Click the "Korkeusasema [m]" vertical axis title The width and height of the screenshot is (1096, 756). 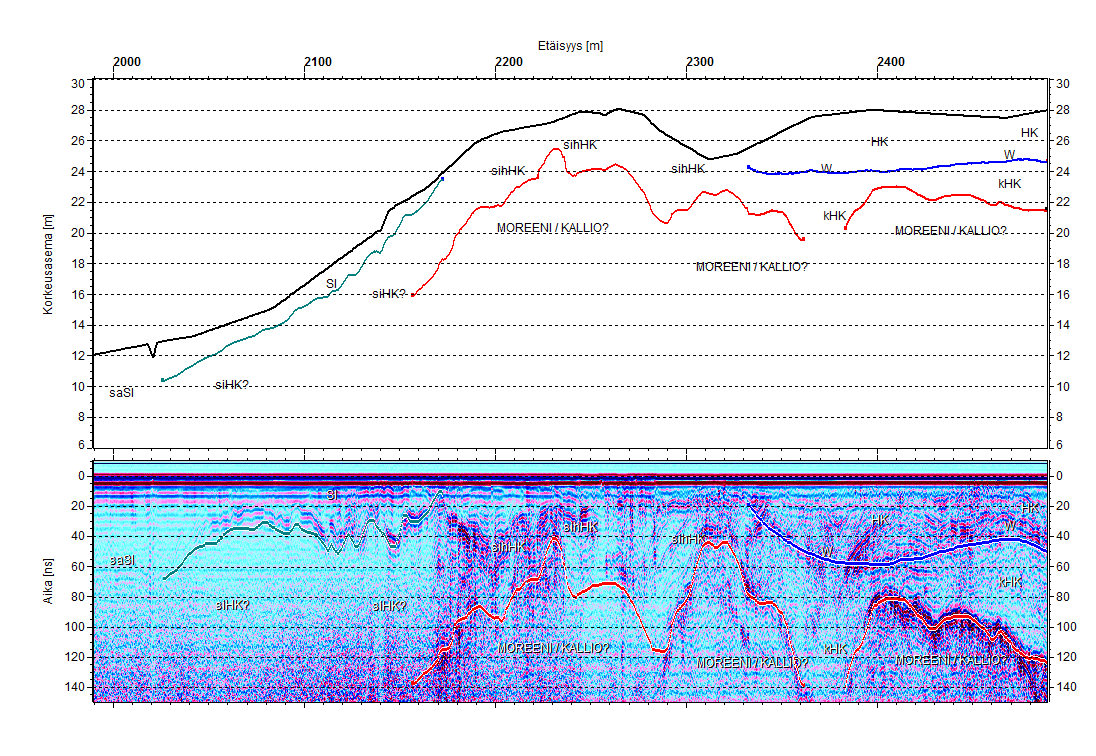tap(48, 264)
